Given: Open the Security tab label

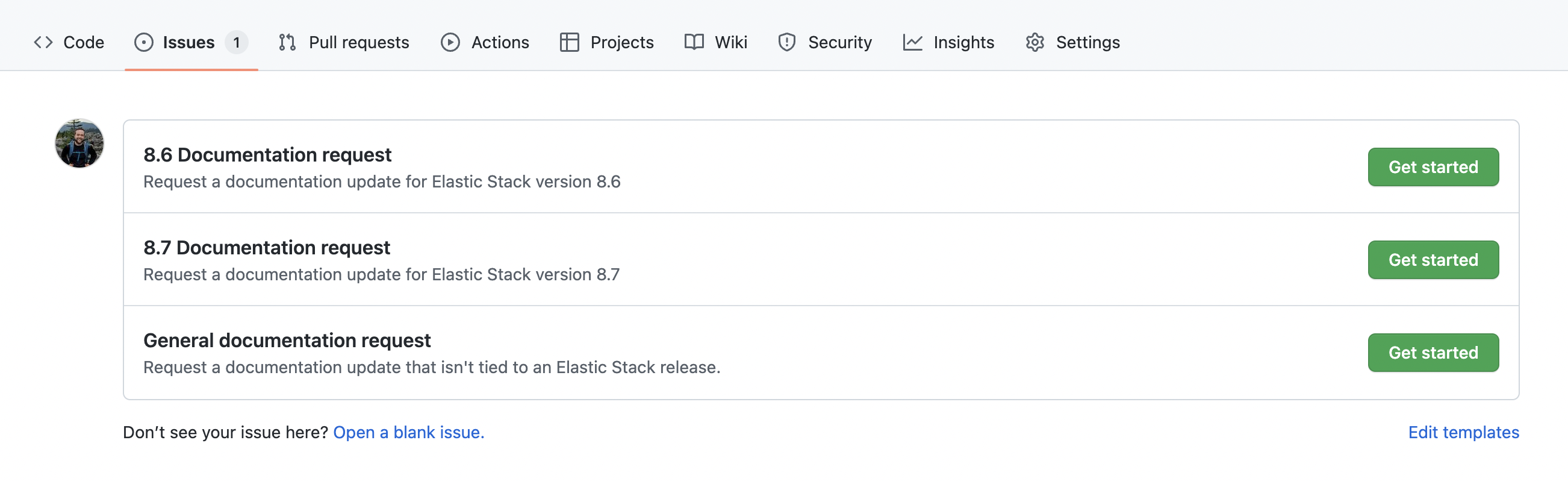Looking at the screenshot, I should [x=840, y=42].
